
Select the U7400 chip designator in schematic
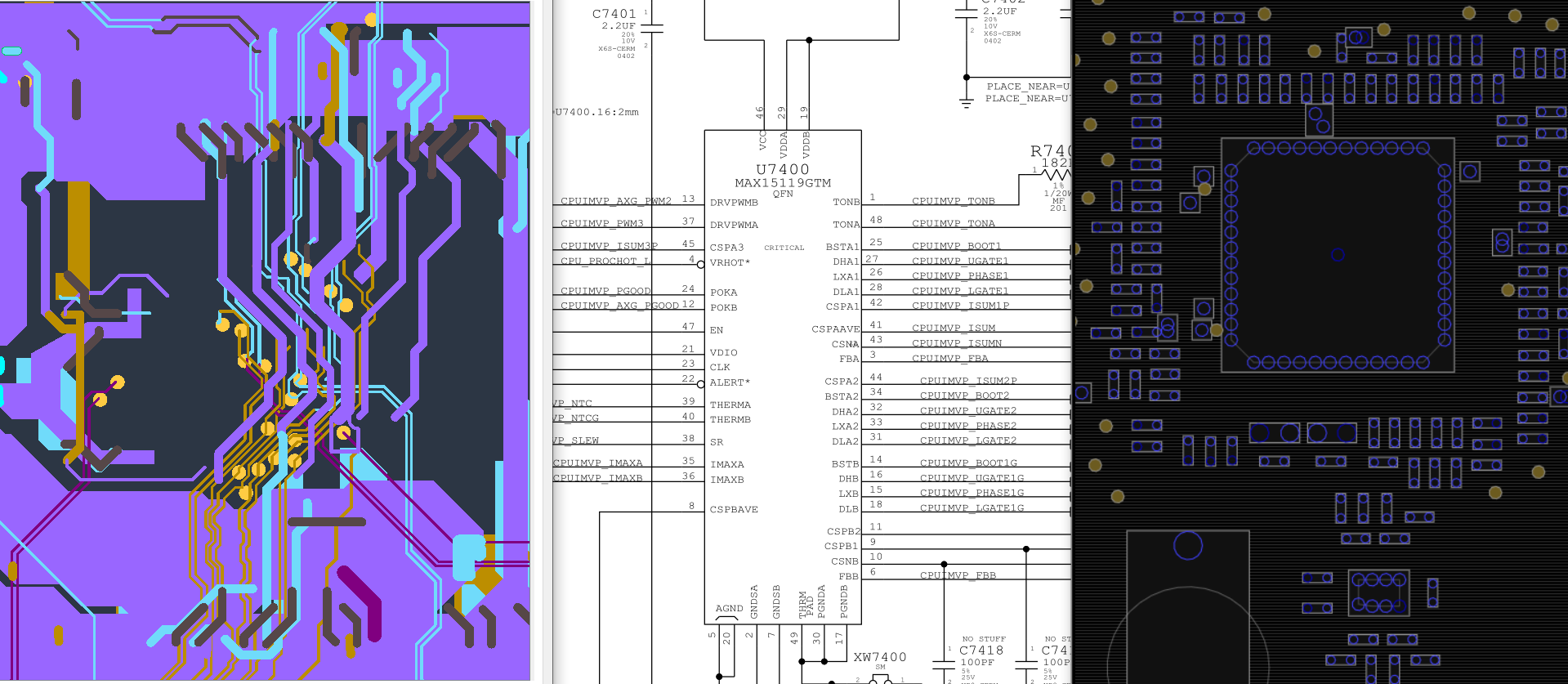[782, 169]
